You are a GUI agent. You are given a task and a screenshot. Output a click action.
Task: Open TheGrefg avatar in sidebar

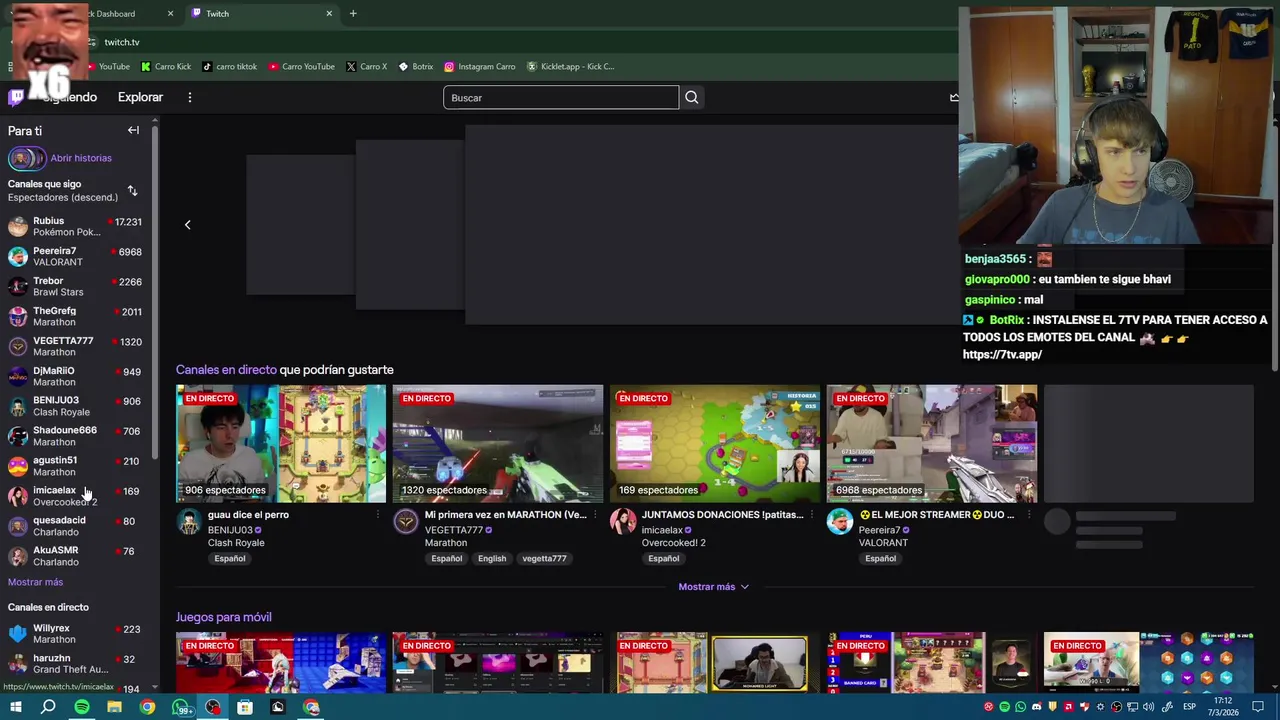tap(18, 316)
